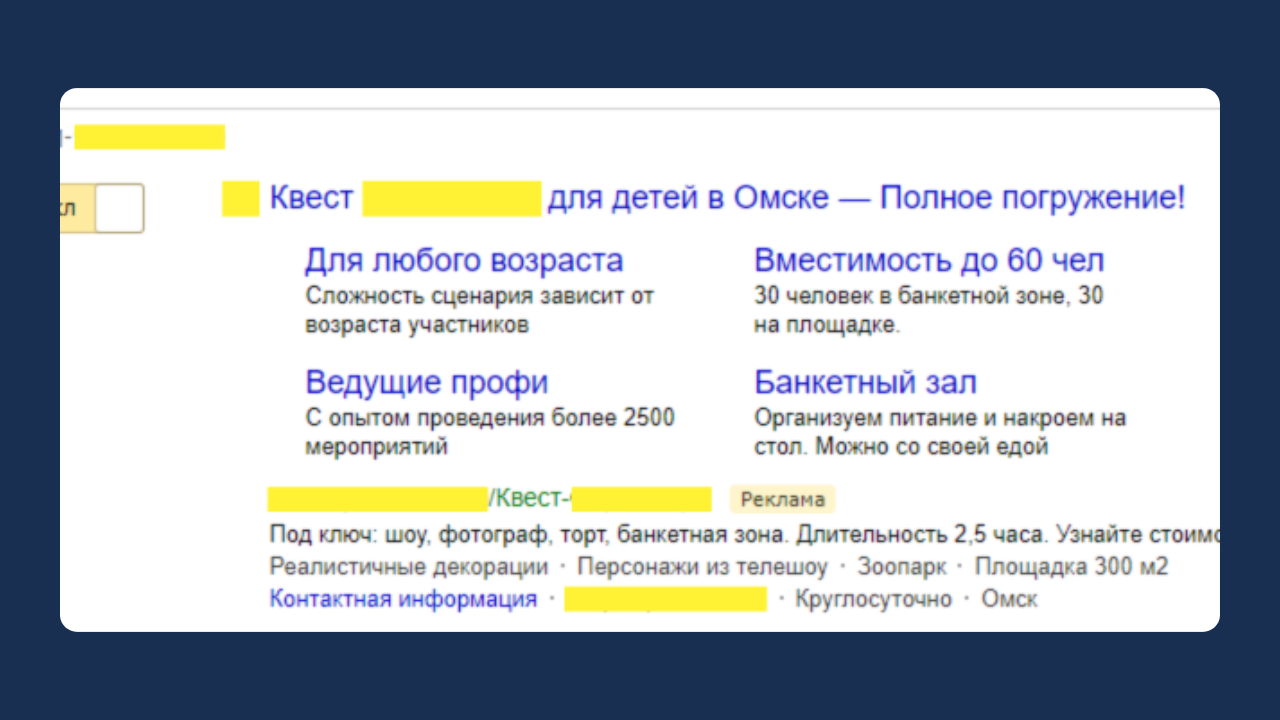Click the description line starting 'Под ключ: шоу, фотограф'
The image size is (1280, 720).
pos(744,535)
